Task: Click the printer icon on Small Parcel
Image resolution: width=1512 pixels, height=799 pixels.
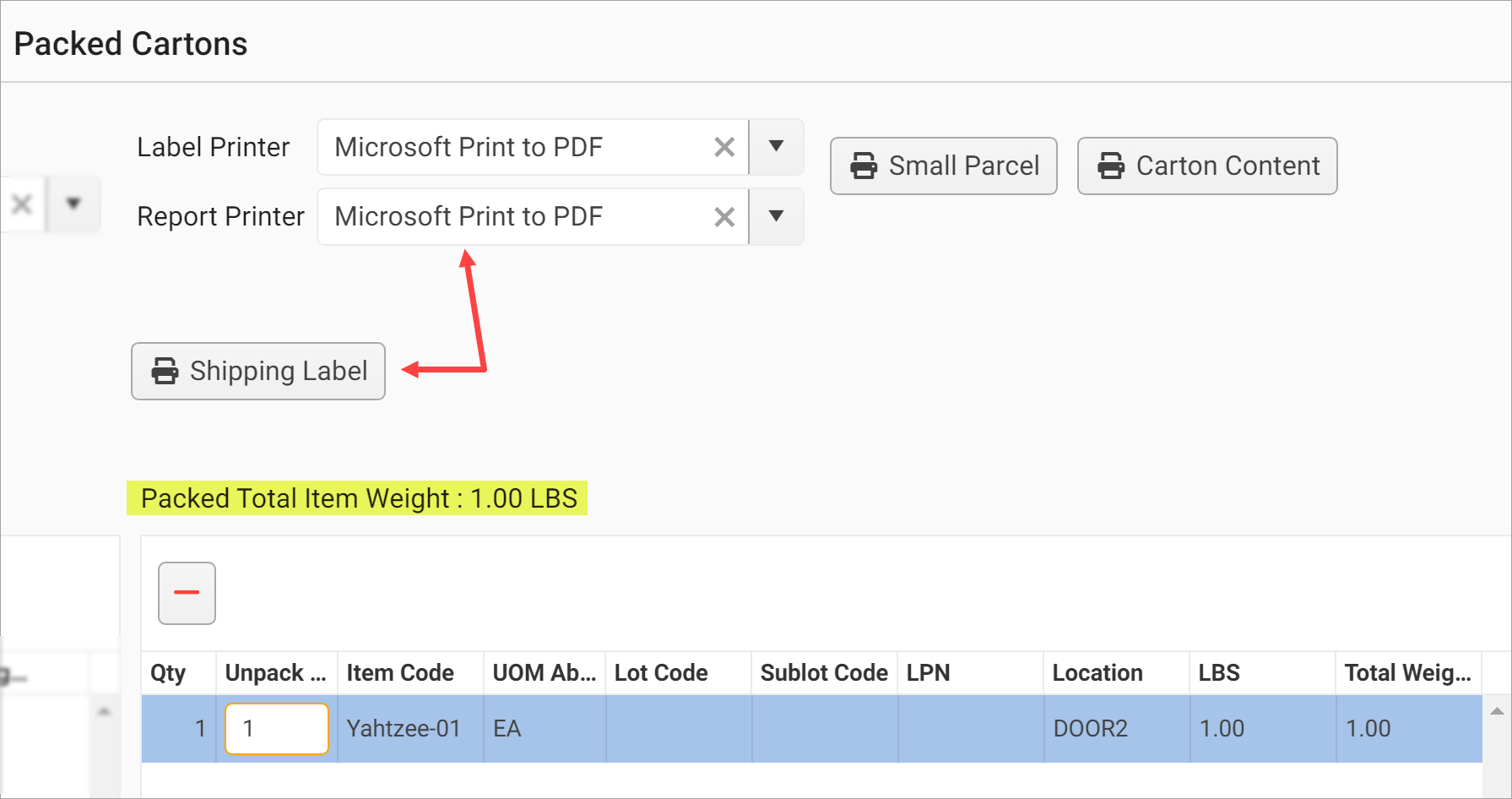Action: (x=864, y=166)
